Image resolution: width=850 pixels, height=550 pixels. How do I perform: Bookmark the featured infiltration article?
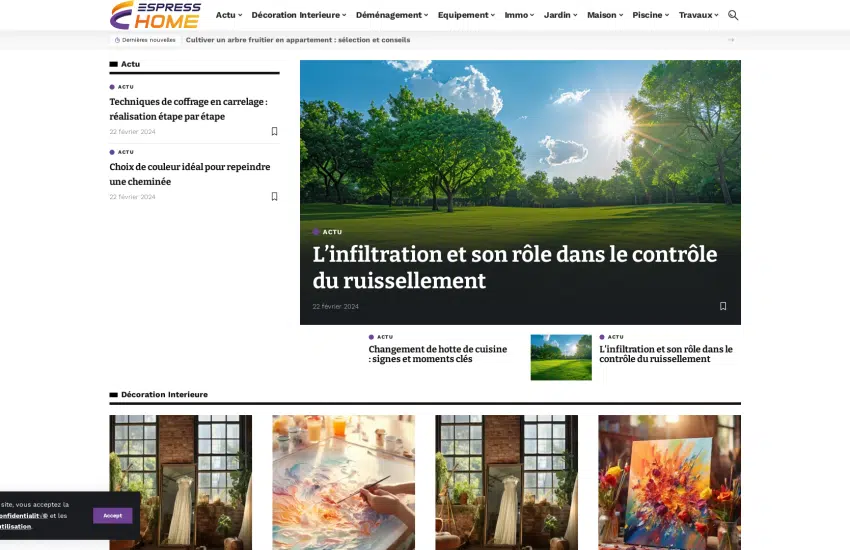(723, 306)
